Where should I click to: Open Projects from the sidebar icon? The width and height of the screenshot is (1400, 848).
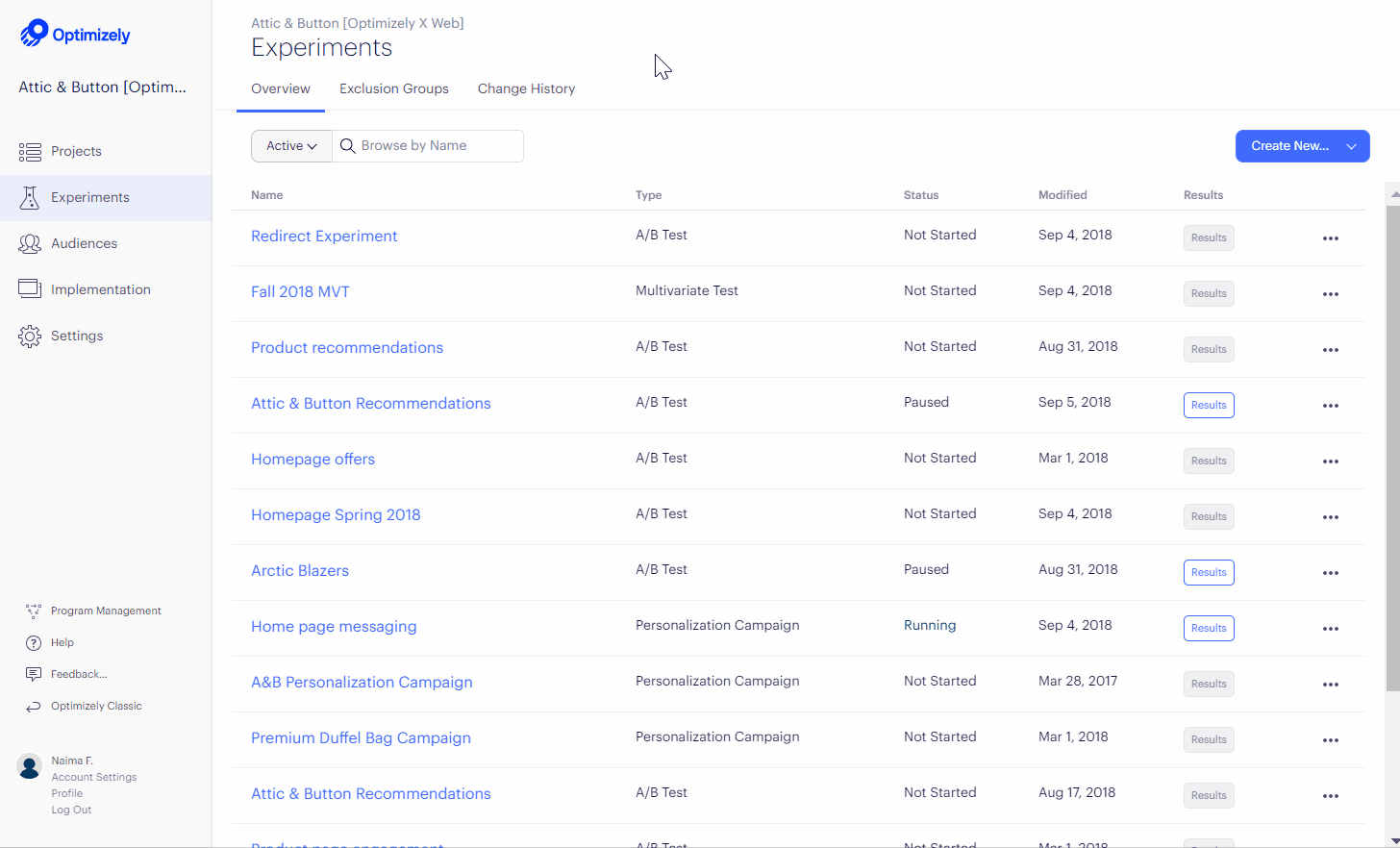30,151
